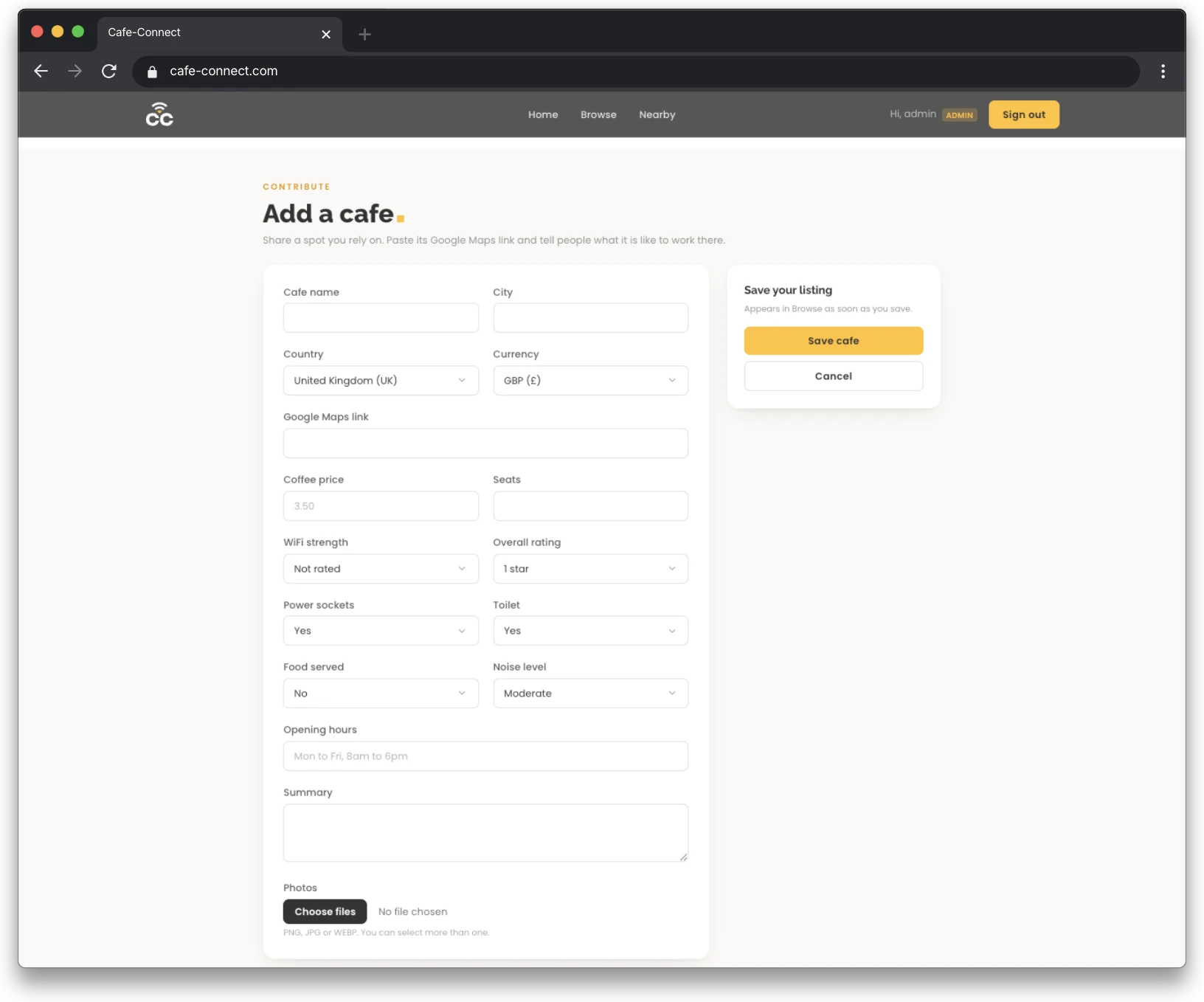This screenshot has height=1002, width=1204.
Task: Open a new tab with the plus icon
Action: 364,34
